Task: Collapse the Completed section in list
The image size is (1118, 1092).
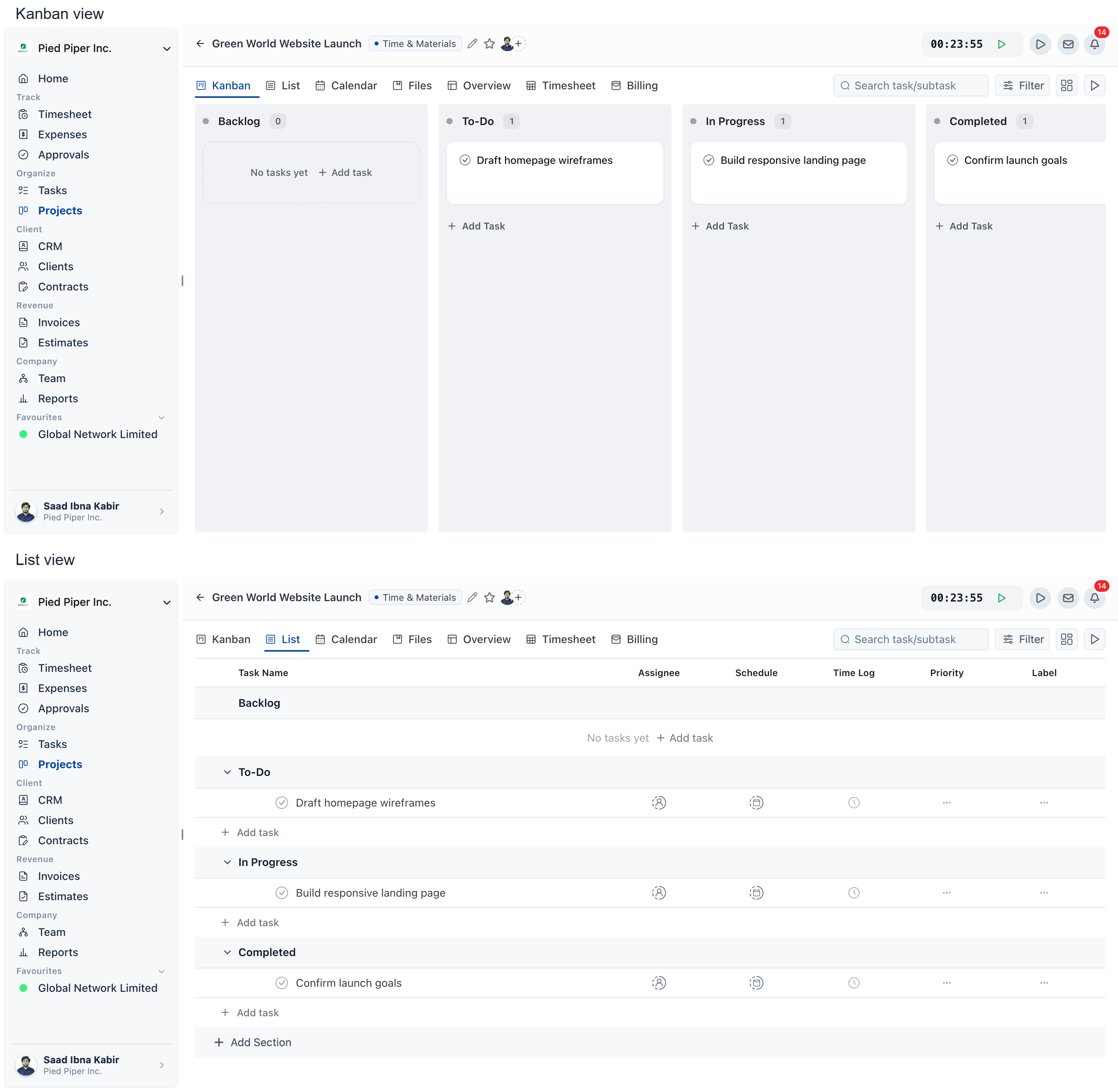Action: click(227, 952)
